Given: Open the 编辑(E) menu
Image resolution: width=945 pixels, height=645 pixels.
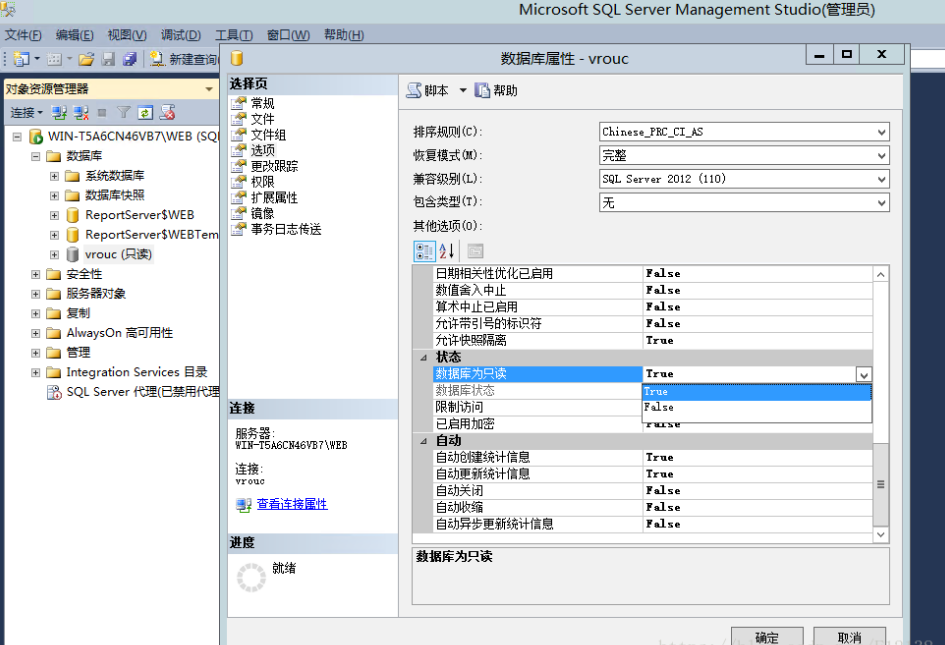Looking at the screenshot, I should pyautogui.click(x=74, y=35).
